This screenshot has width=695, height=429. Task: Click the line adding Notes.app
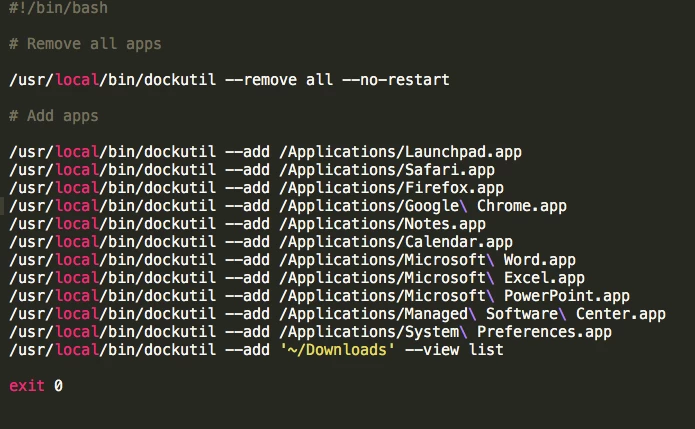click(247, 224)
